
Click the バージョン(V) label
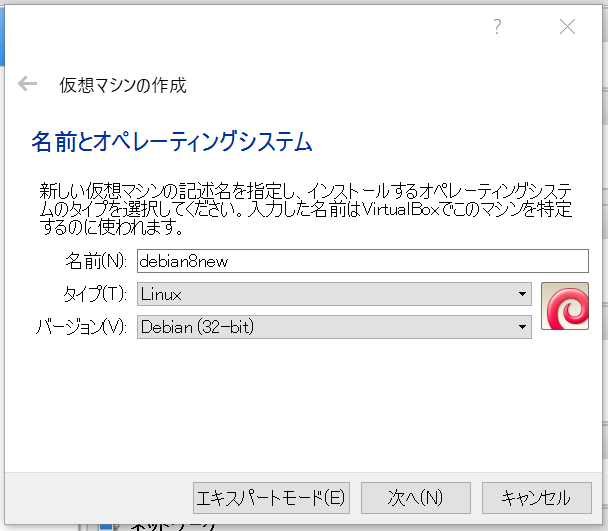point(82,327)
